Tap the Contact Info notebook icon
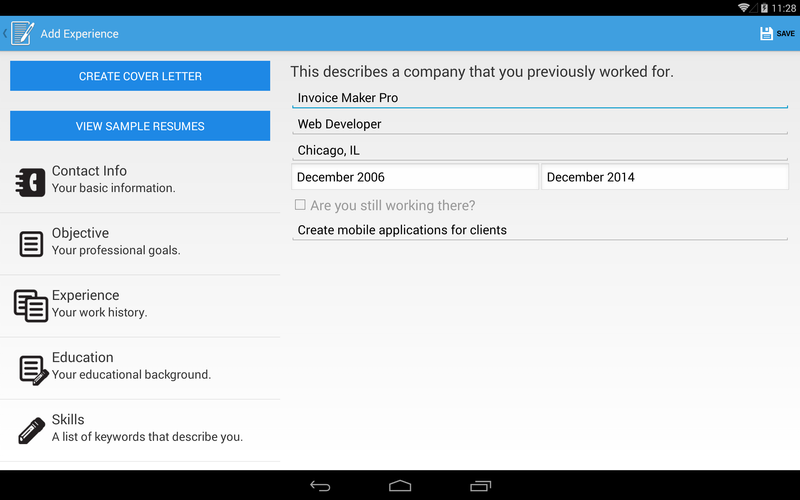This screenshot has height=500, width=800. [30, 182]
